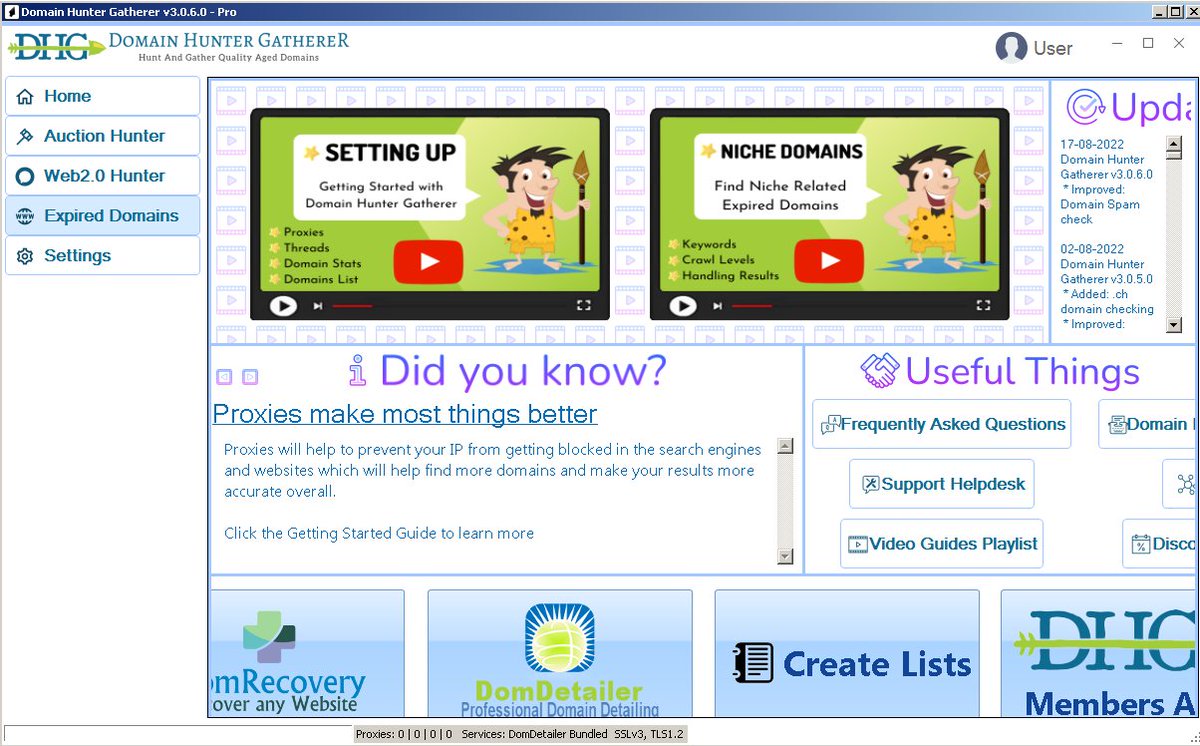1200x746 pixels.
Task: Click the partially visible Domain button in Useful Things
Action: [x=1148, y=424]
